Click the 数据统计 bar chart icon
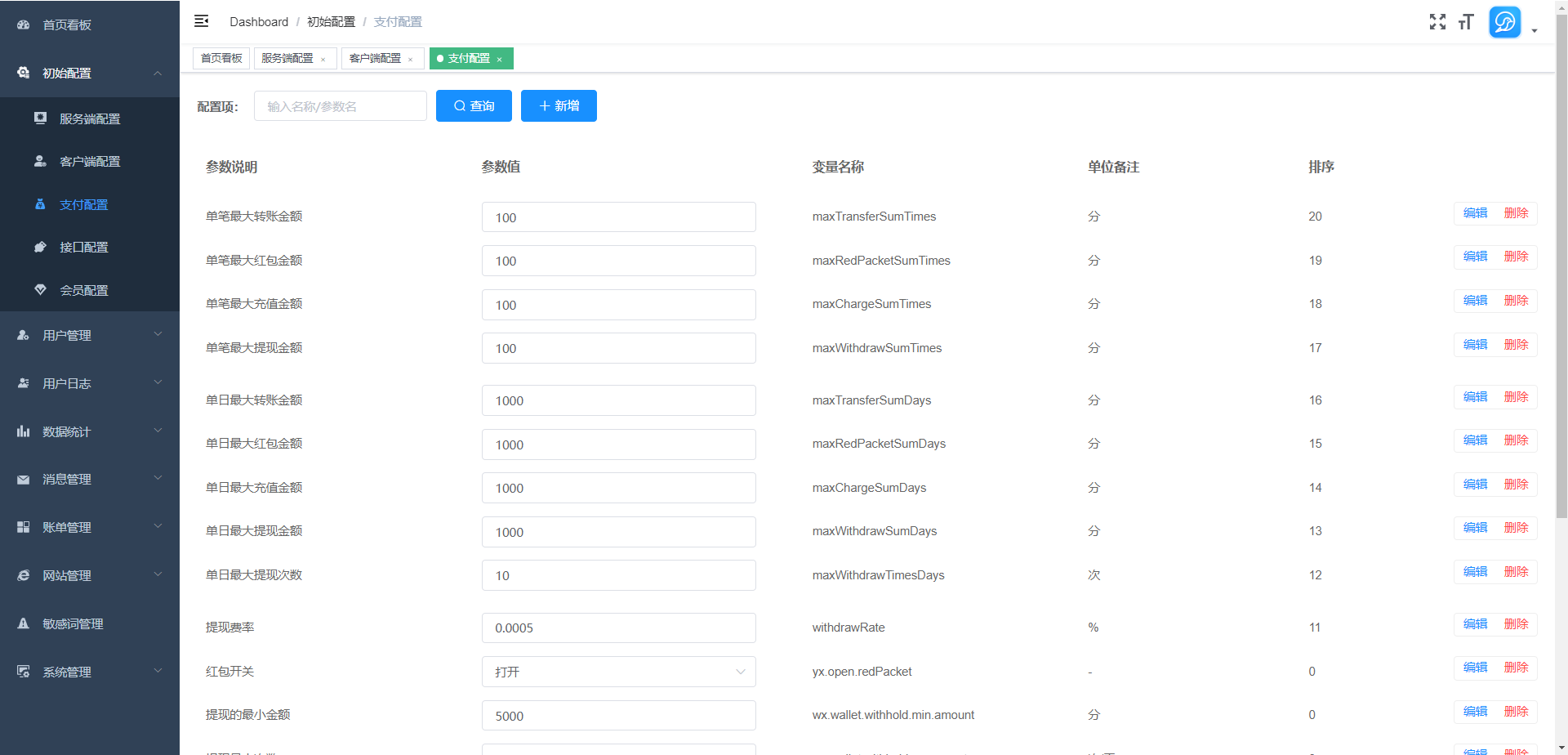 (x=22, y=431)
